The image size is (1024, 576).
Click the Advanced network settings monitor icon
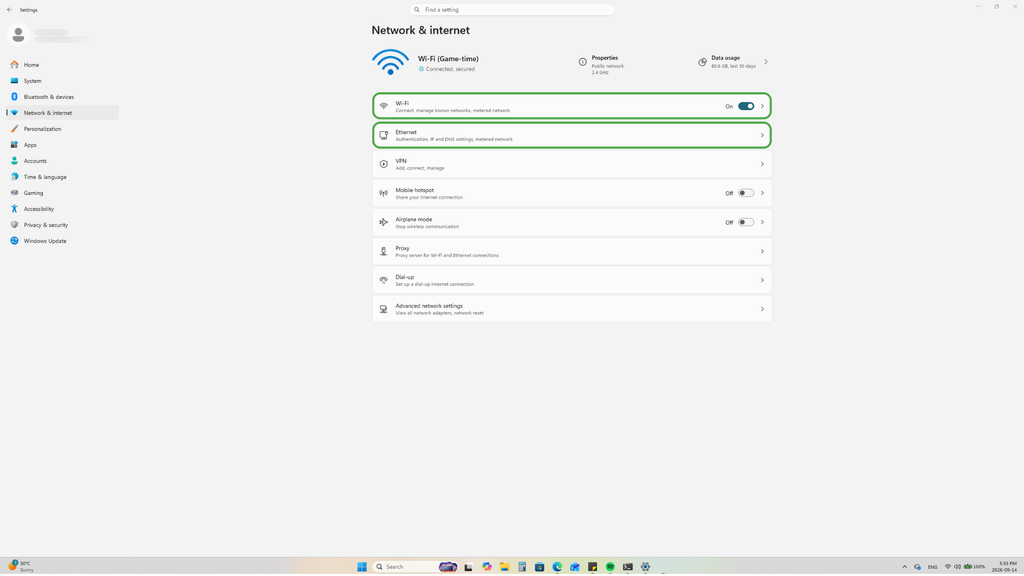383,309
